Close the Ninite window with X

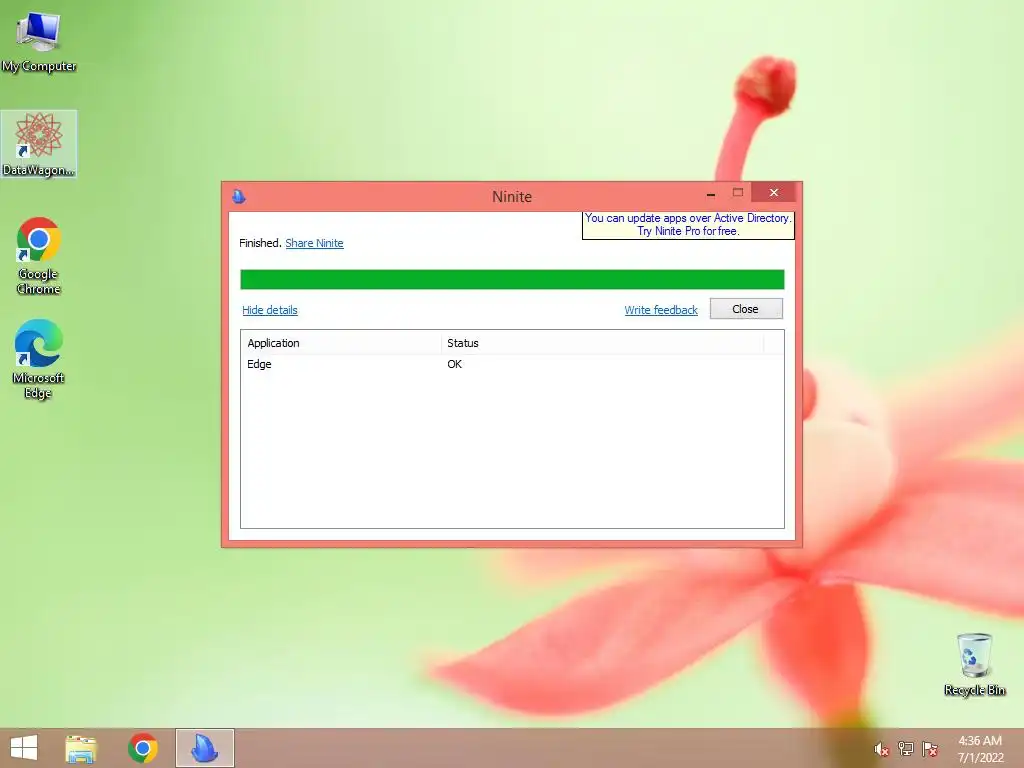pos(774,193)
